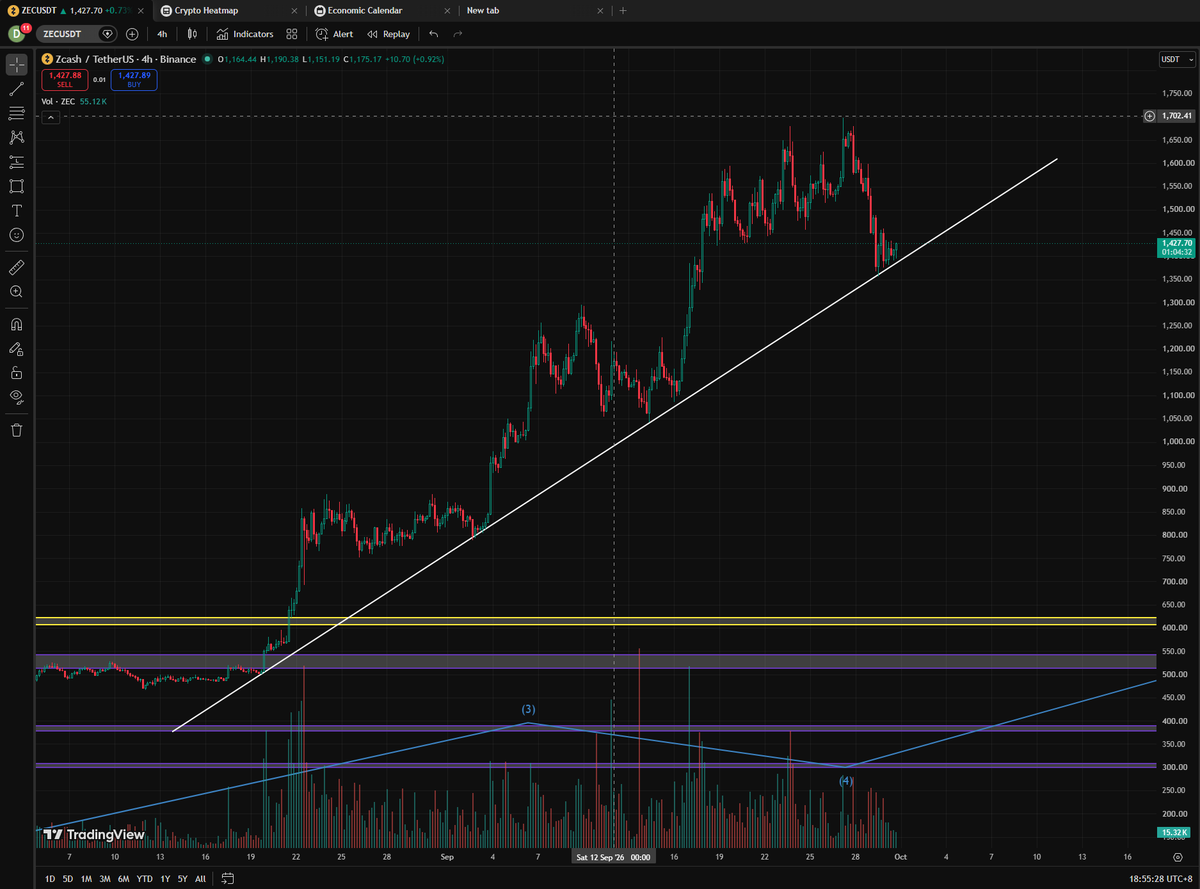Screen dimensions: 1200x889
Task: Undo the last chart action
Action: point(433,34)
